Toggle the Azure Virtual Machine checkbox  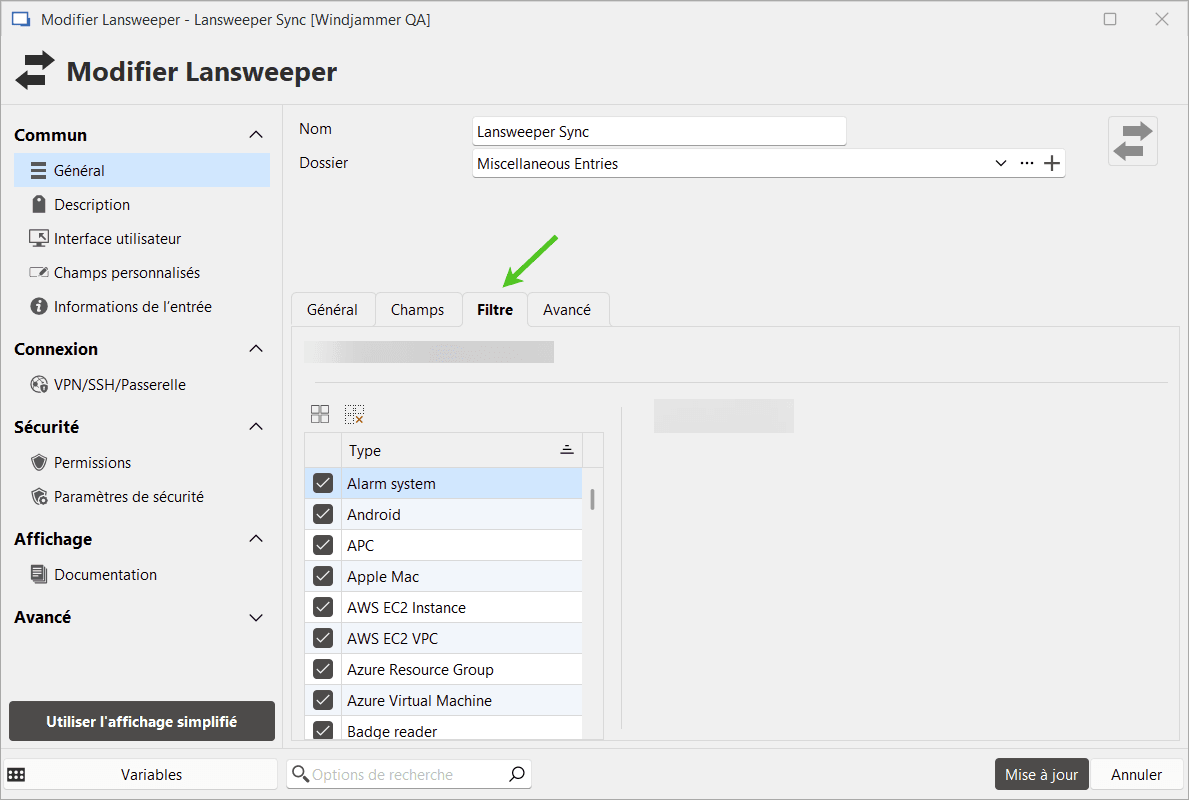coord(323,701)
